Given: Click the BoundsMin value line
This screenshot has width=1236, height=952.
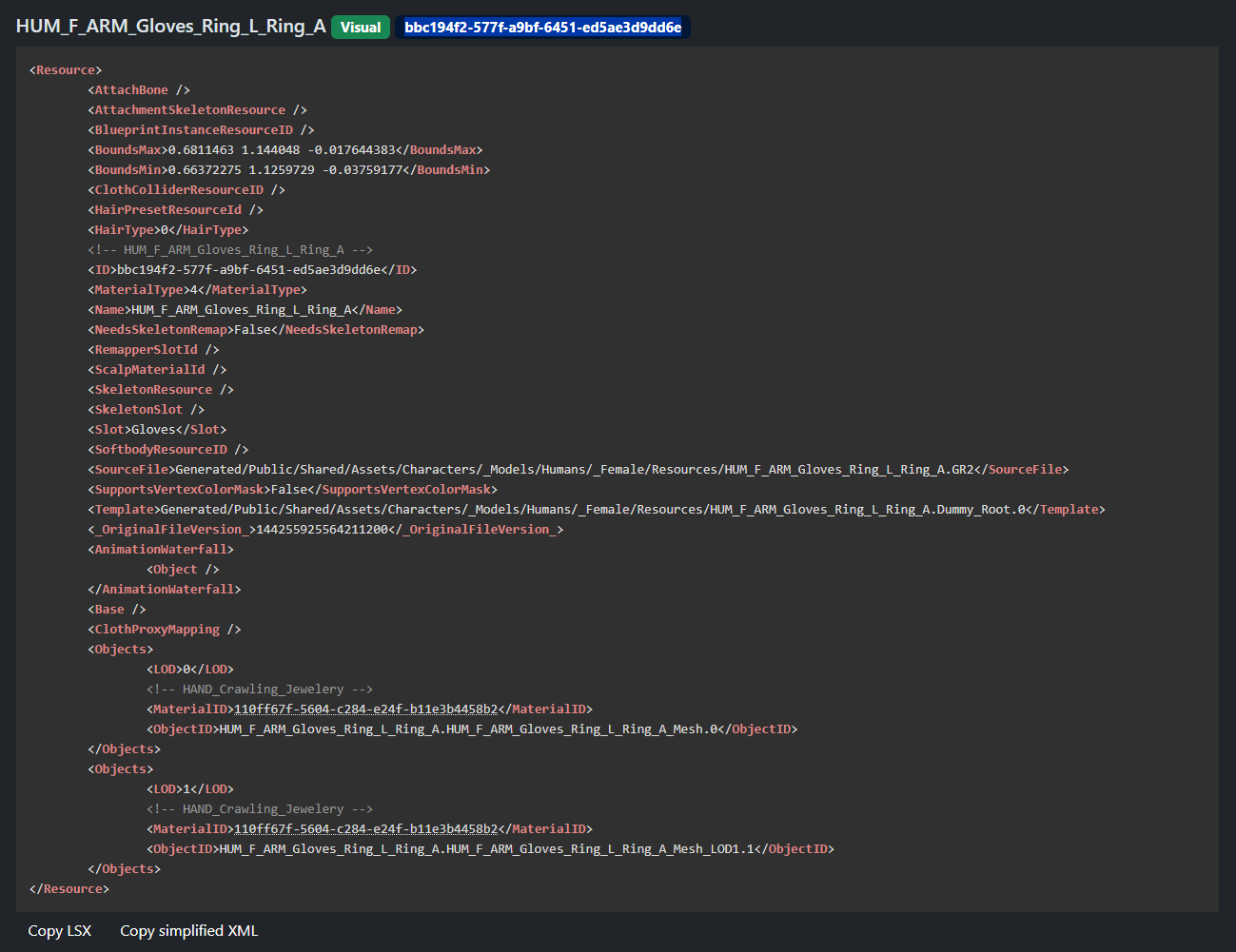Looking at the screenshot, I should (x=289, y=169).
